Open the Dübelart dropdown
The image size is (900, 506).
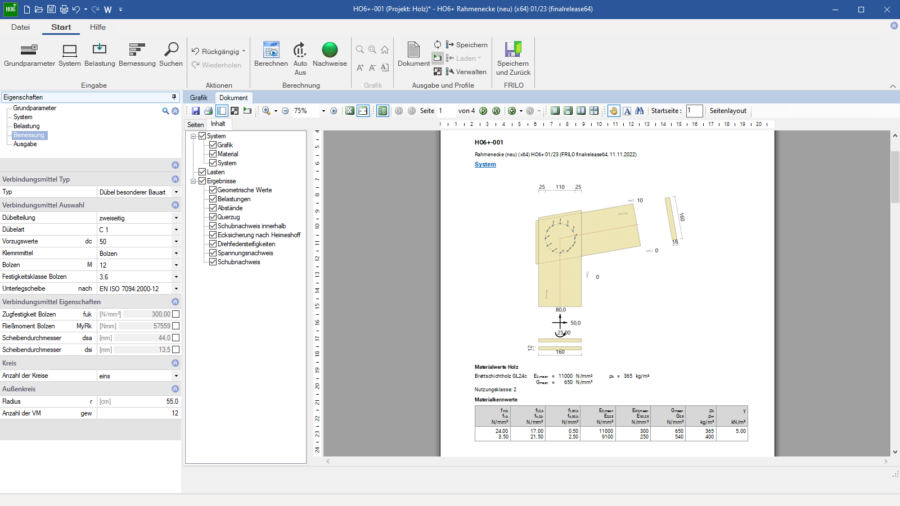176,229
